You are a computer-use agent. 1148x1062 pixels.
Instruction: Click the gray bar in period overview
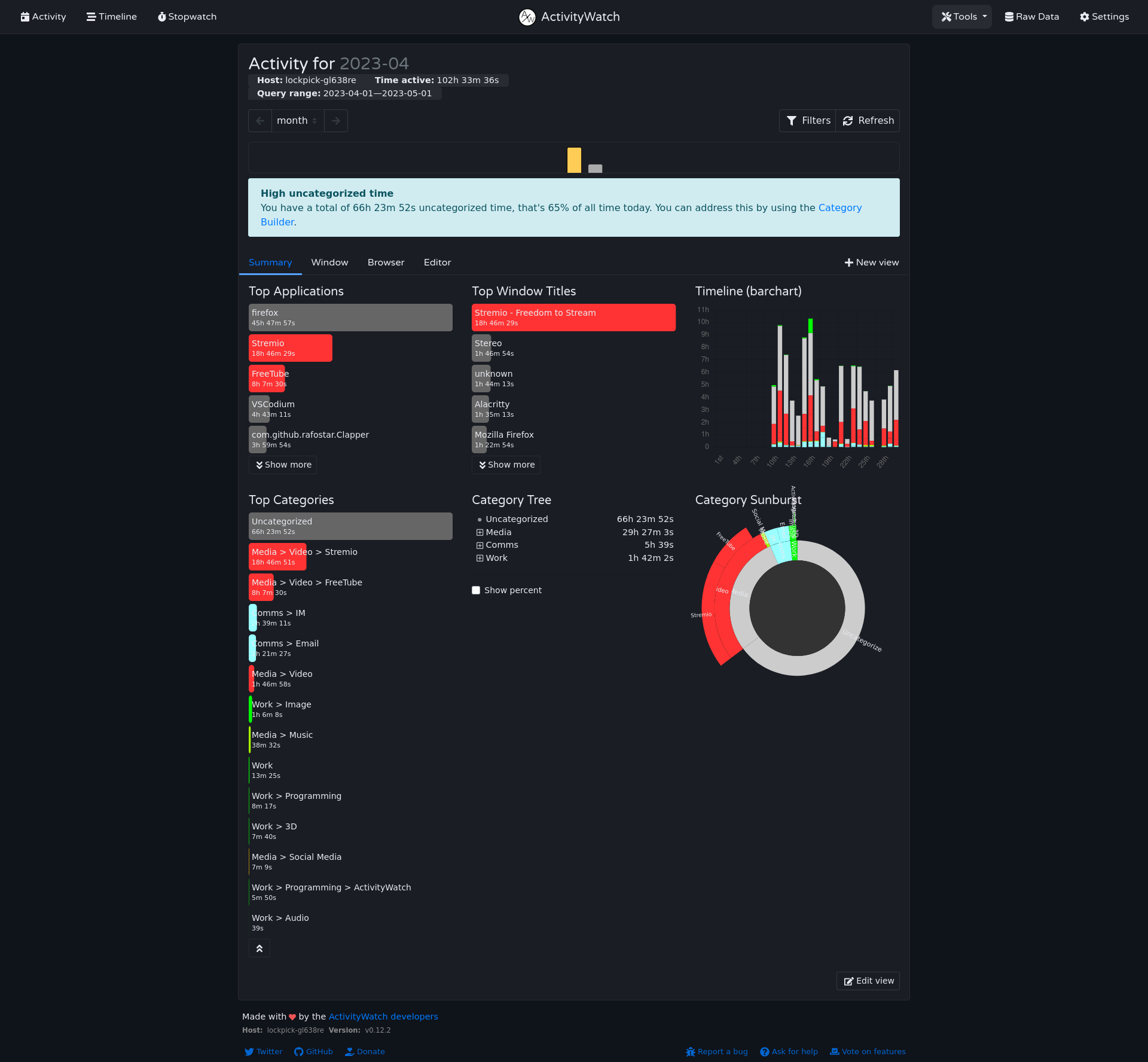(595, 169)
